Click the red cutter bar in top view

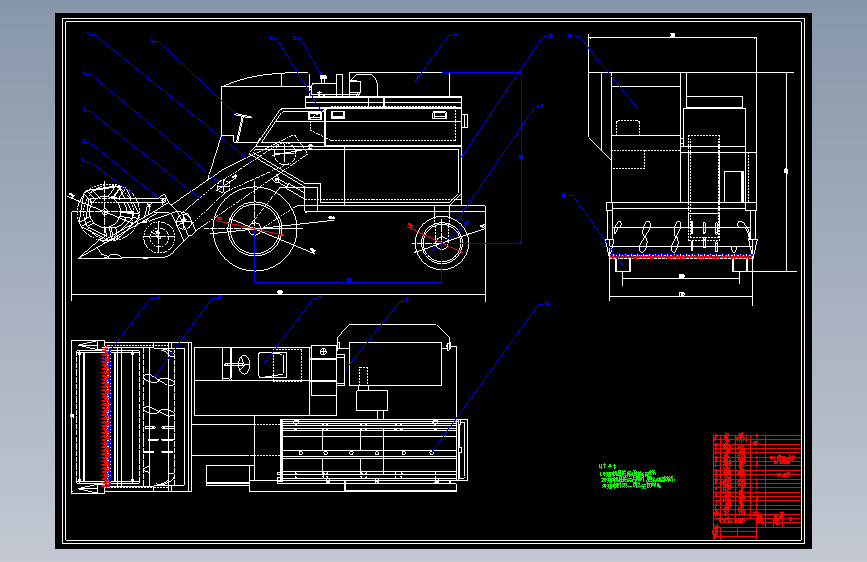[x=106, y=416]
